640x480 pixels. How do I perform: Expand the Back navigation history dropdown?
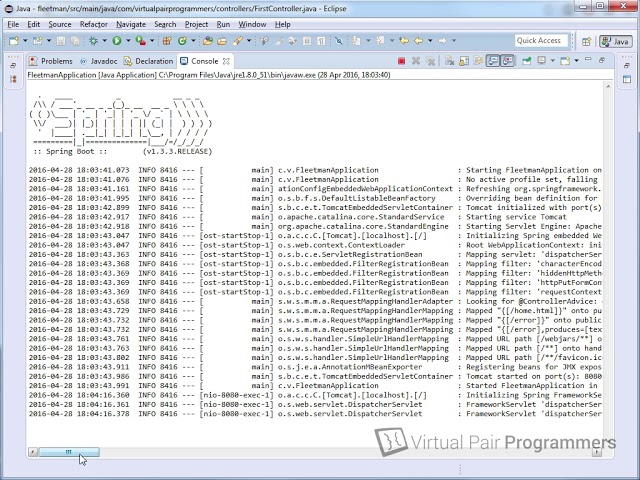pyautogui.click(x=430, y=40)
